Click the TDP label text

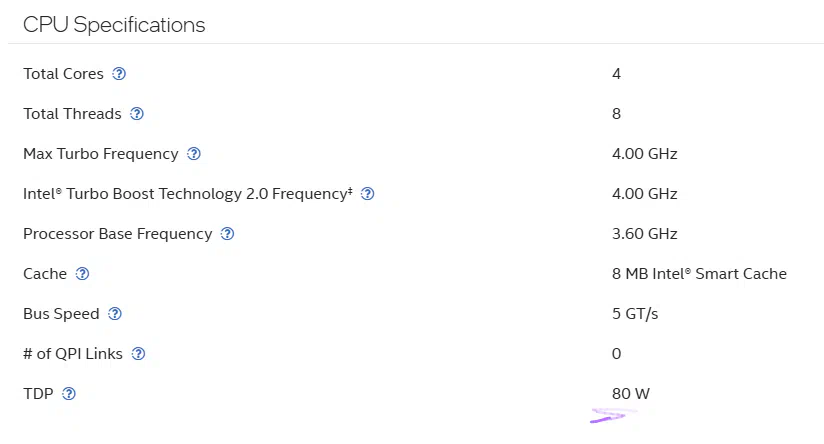click(x=38, y=394)
